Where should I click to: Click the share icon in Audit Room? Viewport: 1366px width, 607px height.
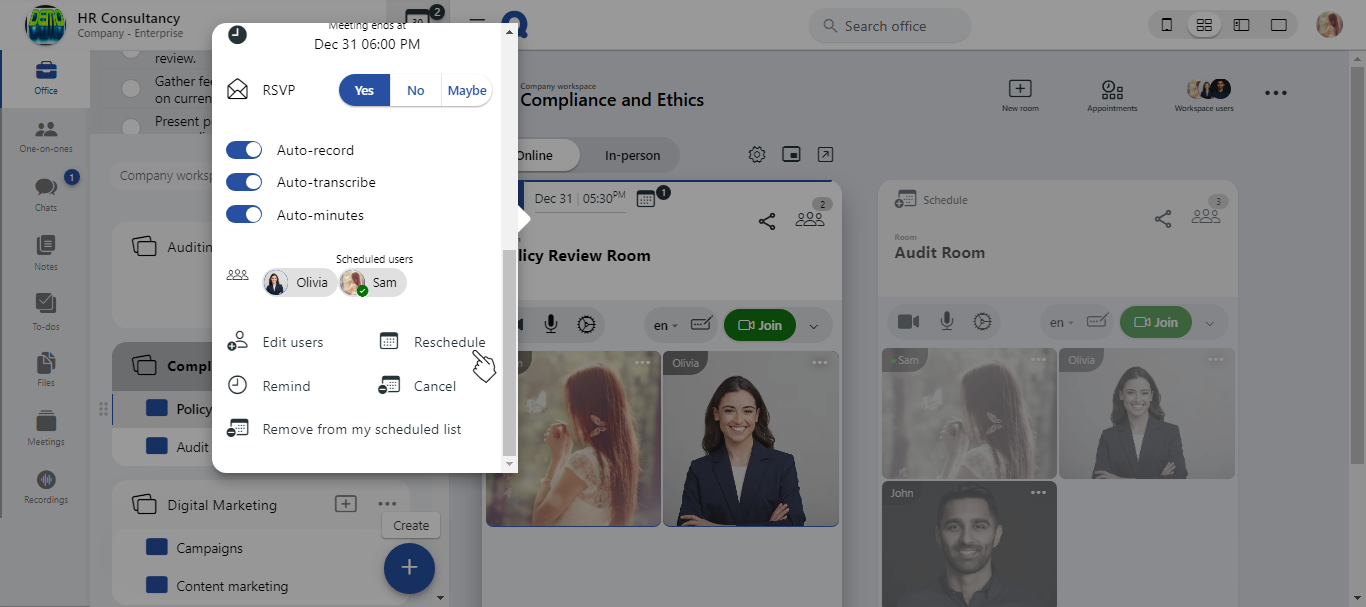pos(1163,219)
